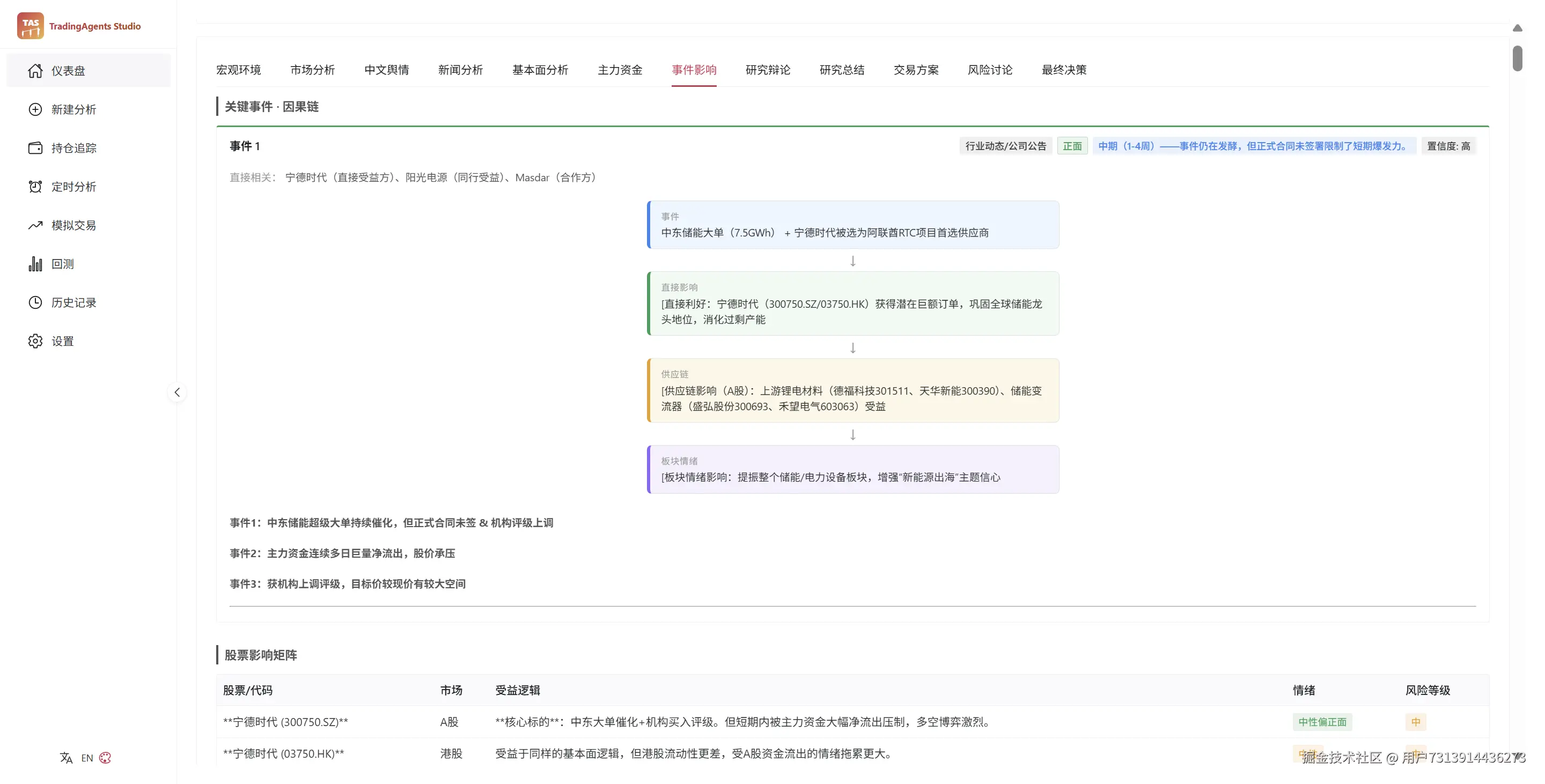Screen dimensions: 1545x784
Task: Click the 港股 market cell
Action: pos(451,753)
